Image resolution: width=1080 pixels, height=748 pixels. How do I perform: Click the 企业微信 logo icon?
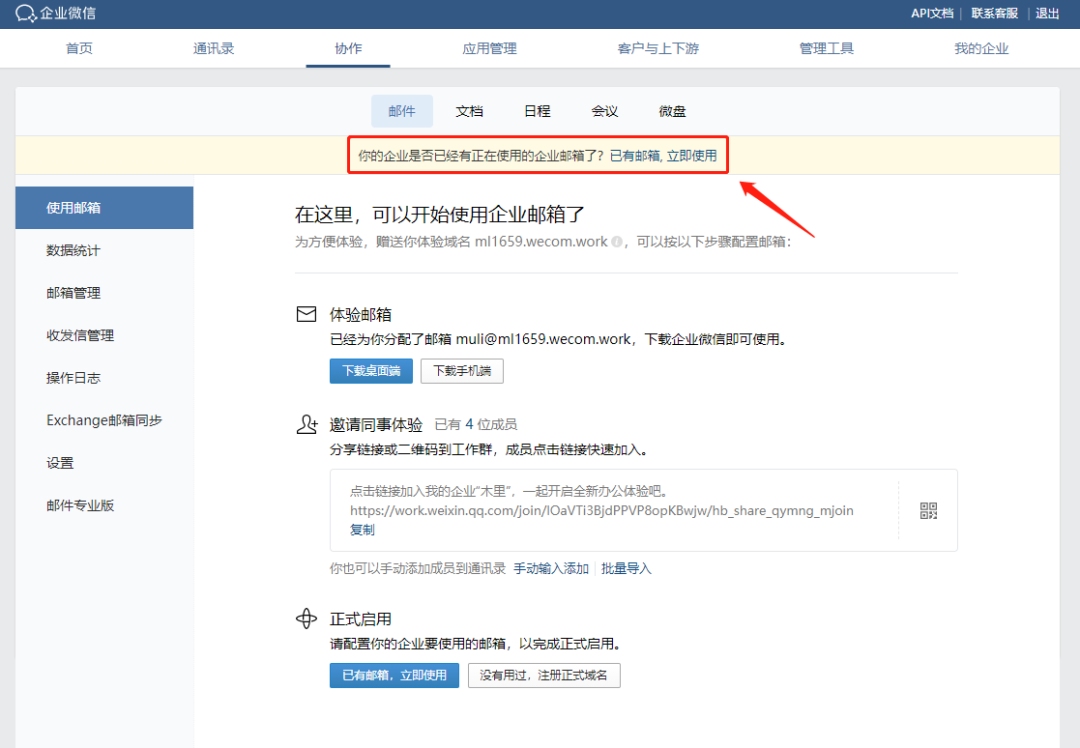(25, 13)
